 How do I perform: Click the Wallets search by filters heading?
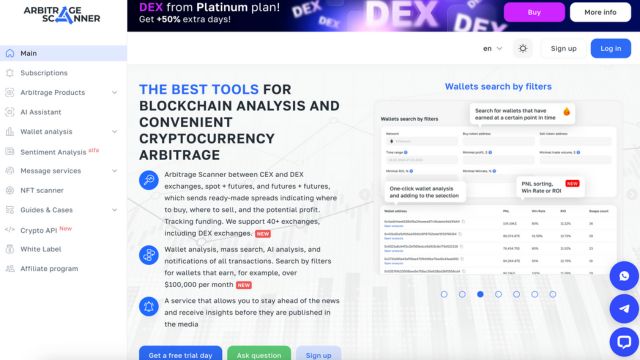point(498,87)
